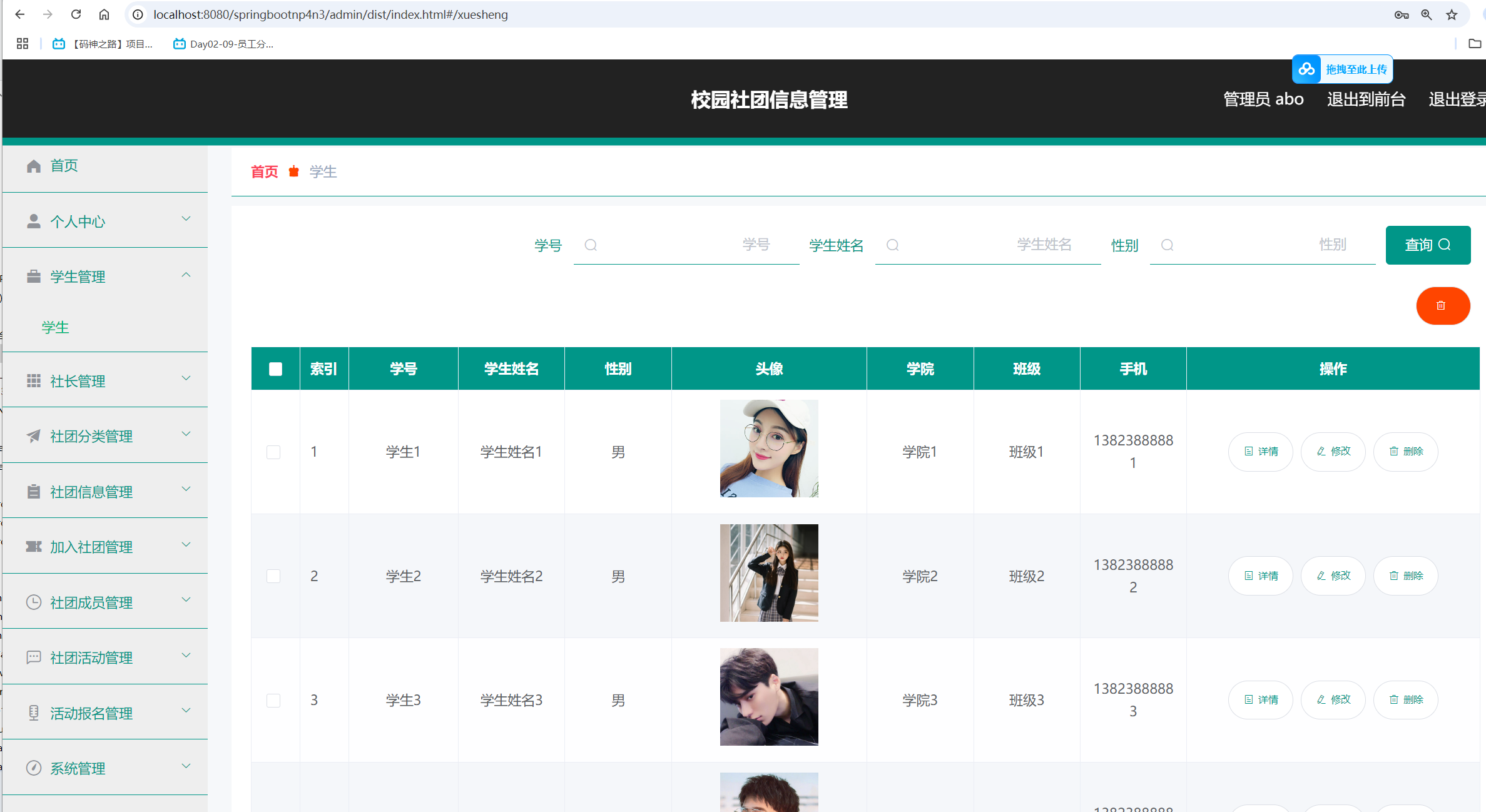Image resolution: width=1486 pixels, height=812 pixels.
Task: Click the 学生姓名 search input field
Action: [x=989, y=245]
